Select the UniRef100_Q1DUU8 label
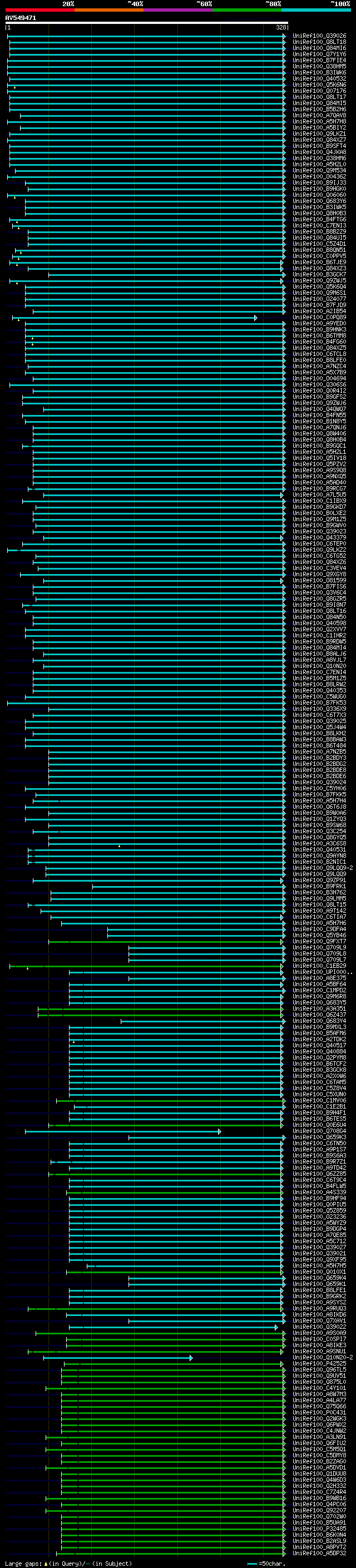The width and height of the screenshot is (356, 1568). [319, 1473]
